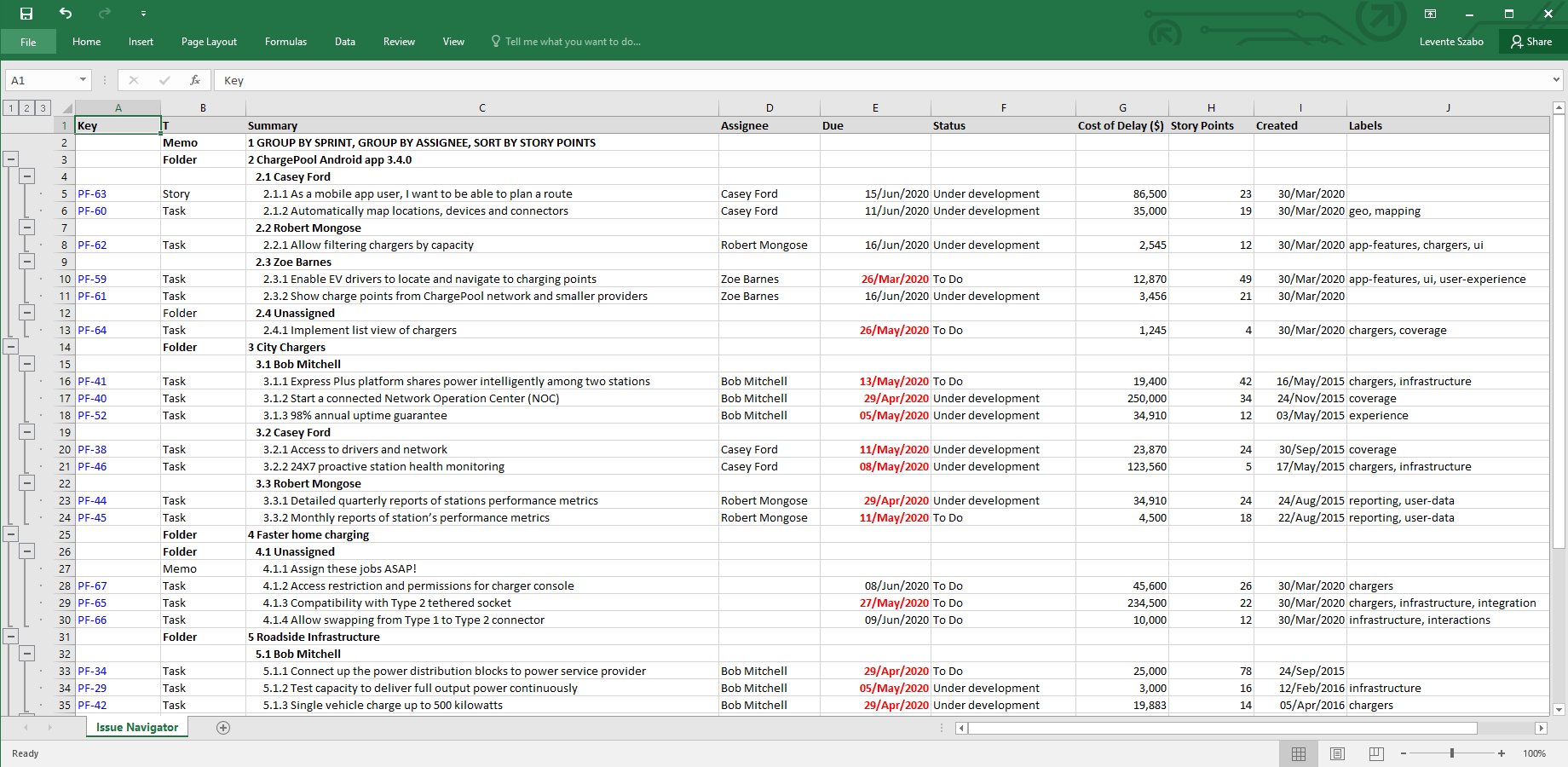The width and height of the screenshot is (1568, 767).
Task: Switch to Page Layout view icon
Action: 1338,753
